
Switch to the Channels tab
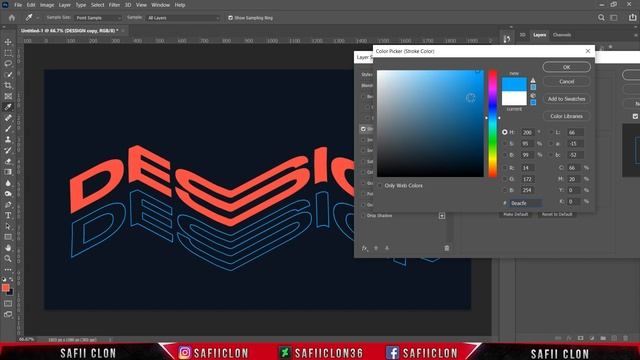click(x=562, y=35)
